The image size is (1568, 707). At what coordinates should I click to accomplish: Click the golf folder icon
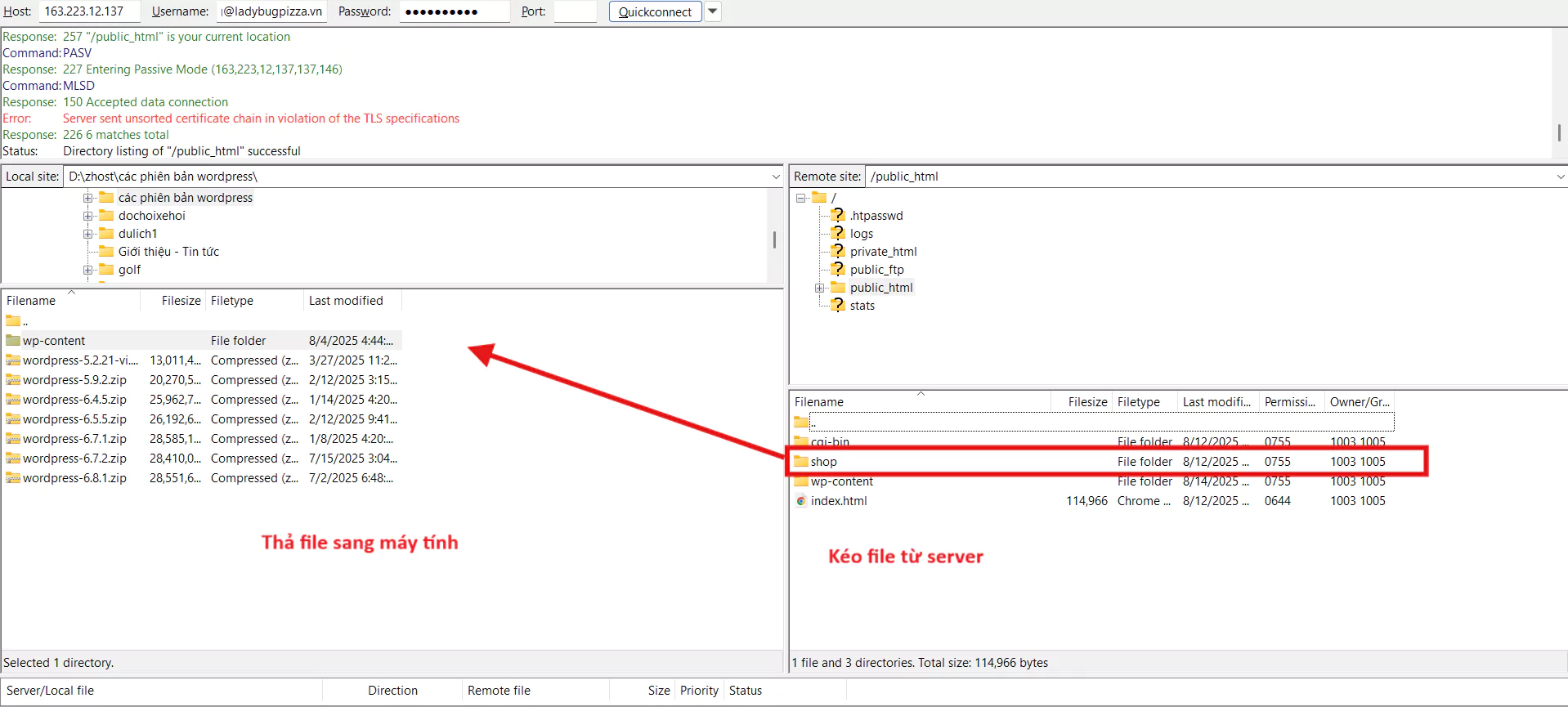pos(106,269)
